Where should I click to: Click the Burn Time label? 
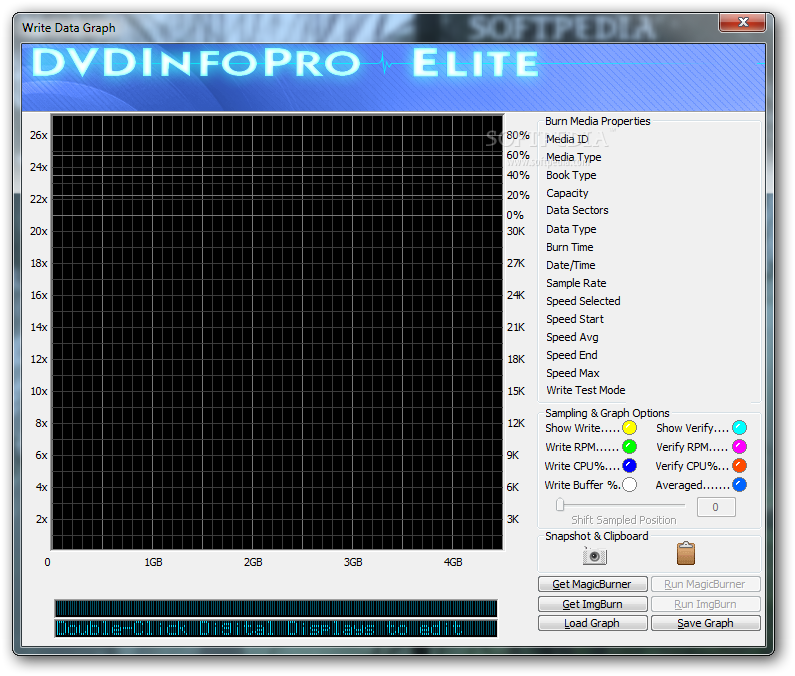(x=569, y=247)
